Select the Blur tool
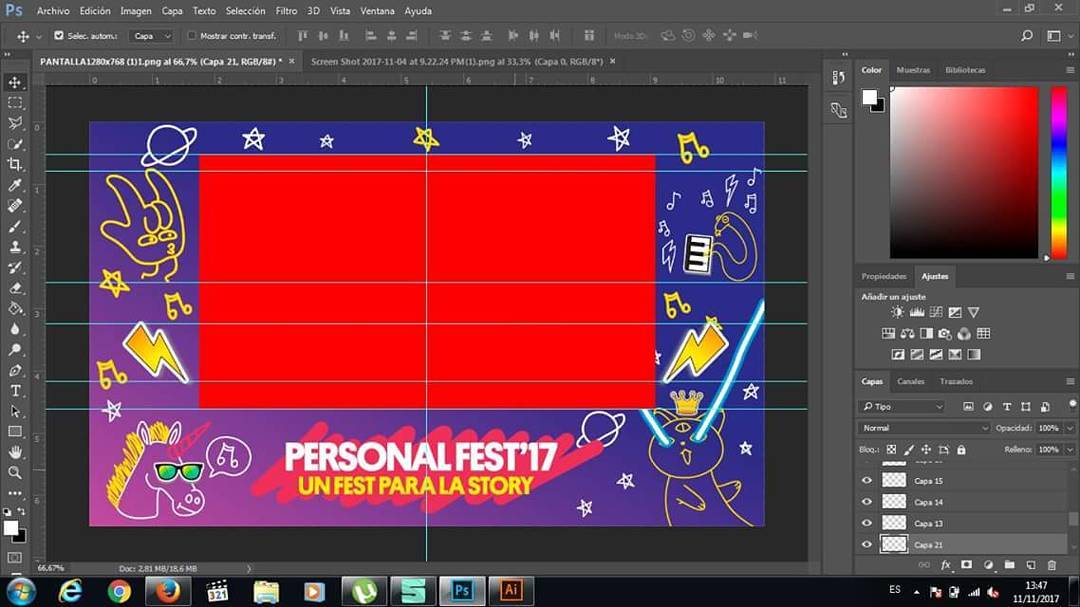Screen dimensions: 1080x607 click(14, 329)
